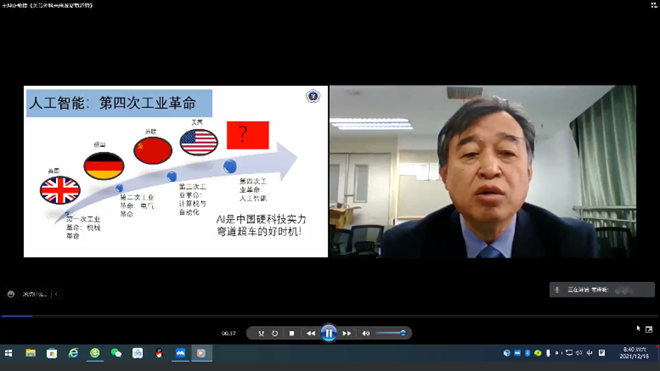Click the seek progress bar
The width and height of the screenshot is (660, 371).
tap(330, 315)
